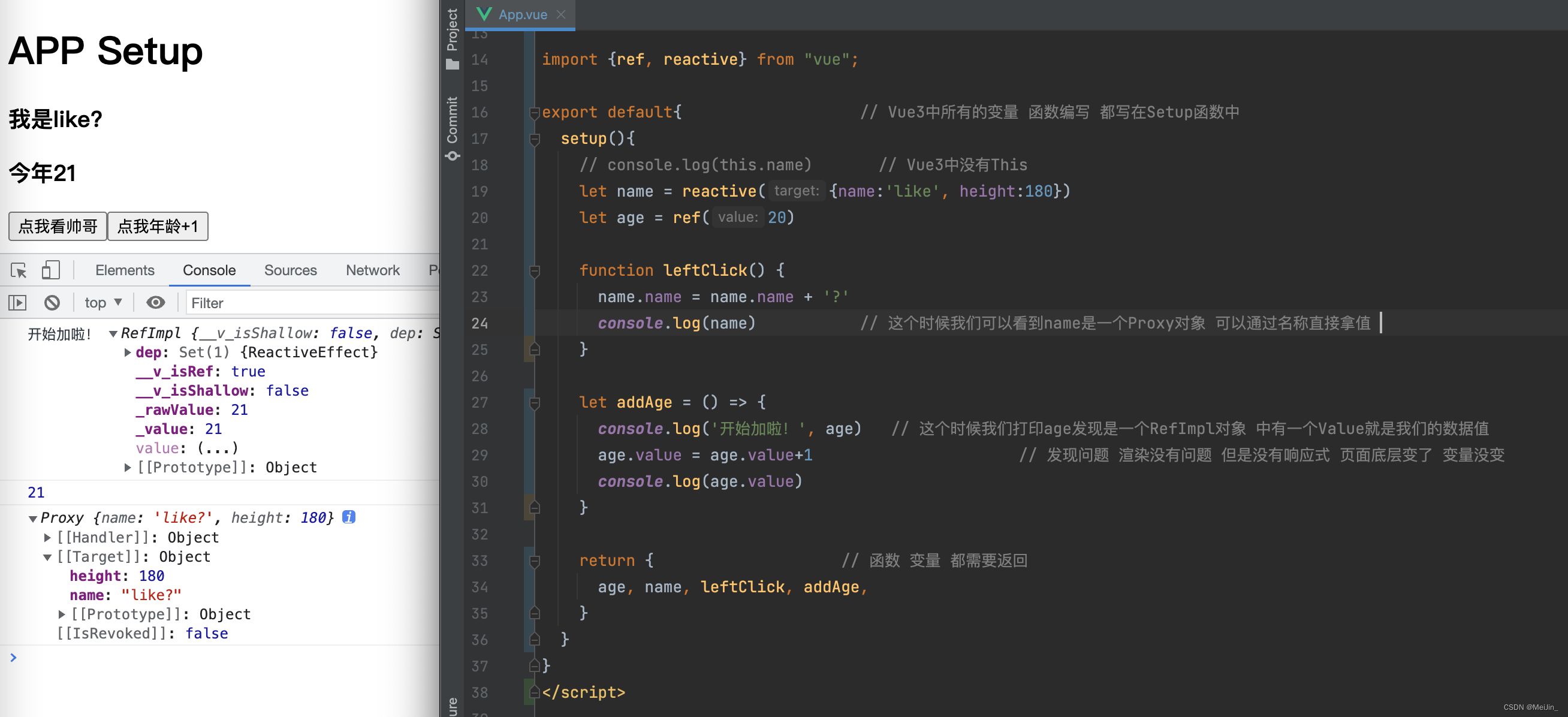
Task: Click the script closing fold marker line 38
Action: (x=535, y=692)
